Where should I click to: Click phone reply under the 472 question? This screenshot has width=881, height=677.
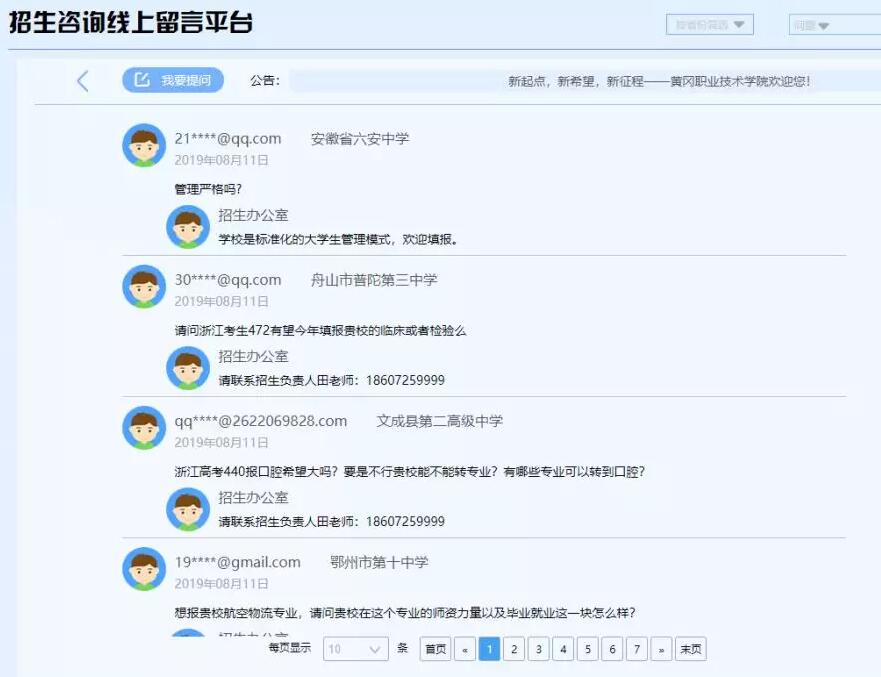coord(331,380)
